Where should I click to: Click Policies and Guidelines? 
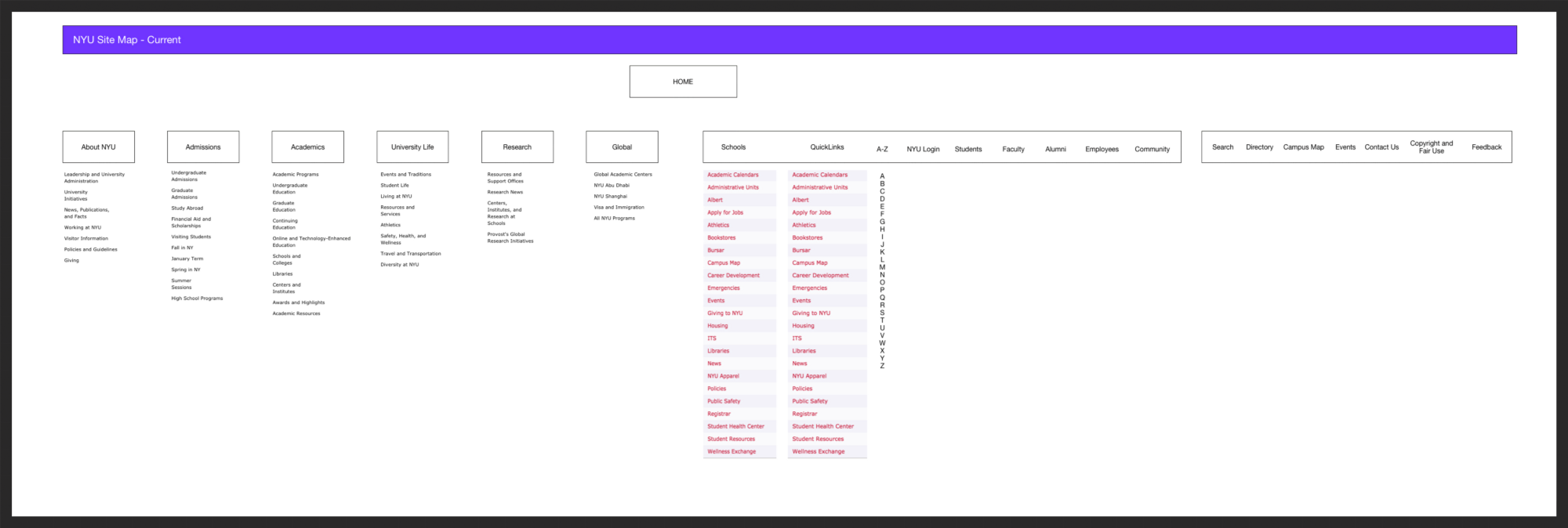pos(91,249)
